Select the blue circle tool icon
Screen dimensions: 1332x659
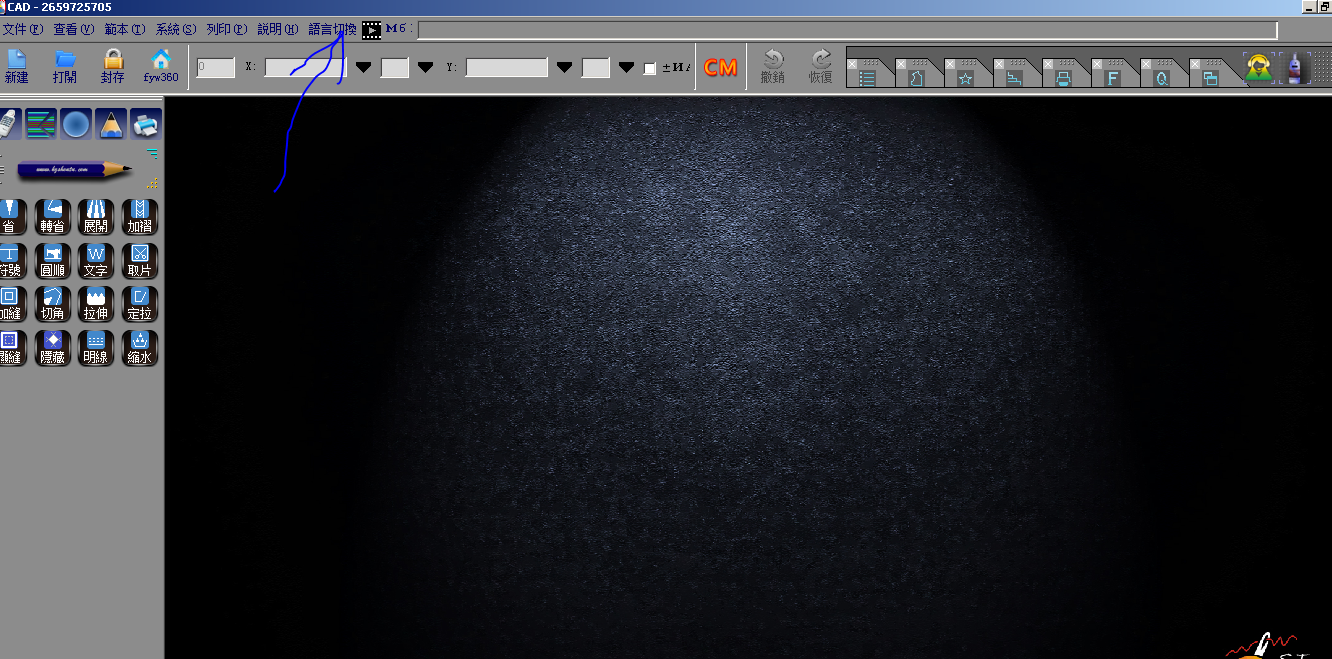(x=76, y=125)
